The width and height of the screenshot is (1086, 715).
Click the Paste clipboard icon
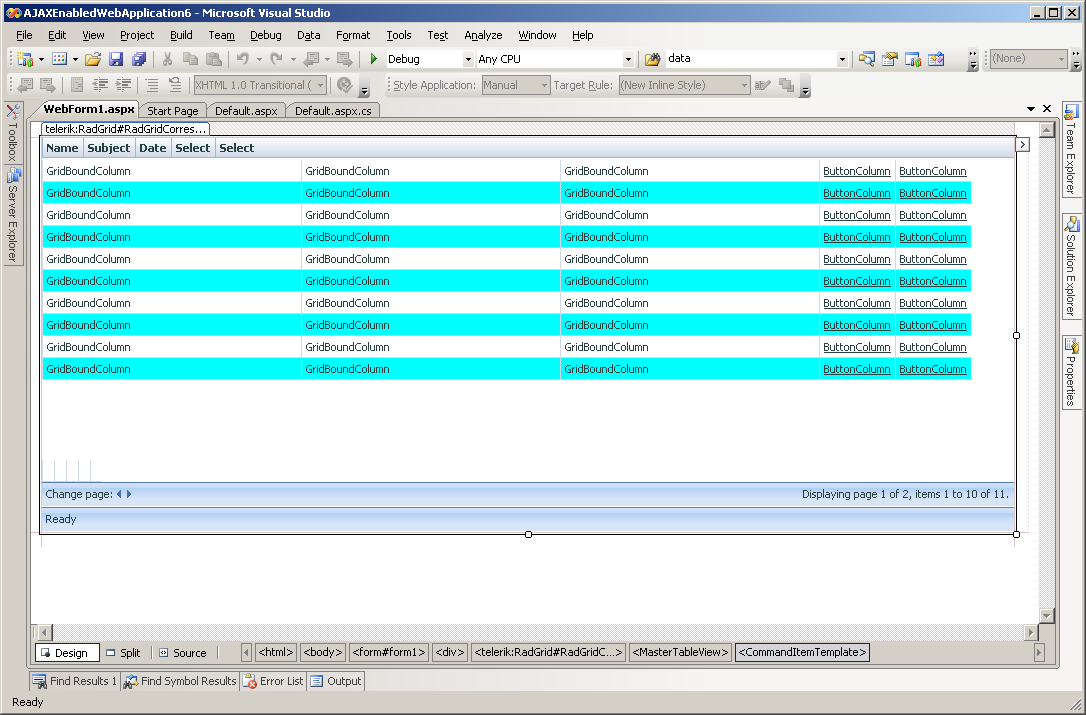click(214, 59)
